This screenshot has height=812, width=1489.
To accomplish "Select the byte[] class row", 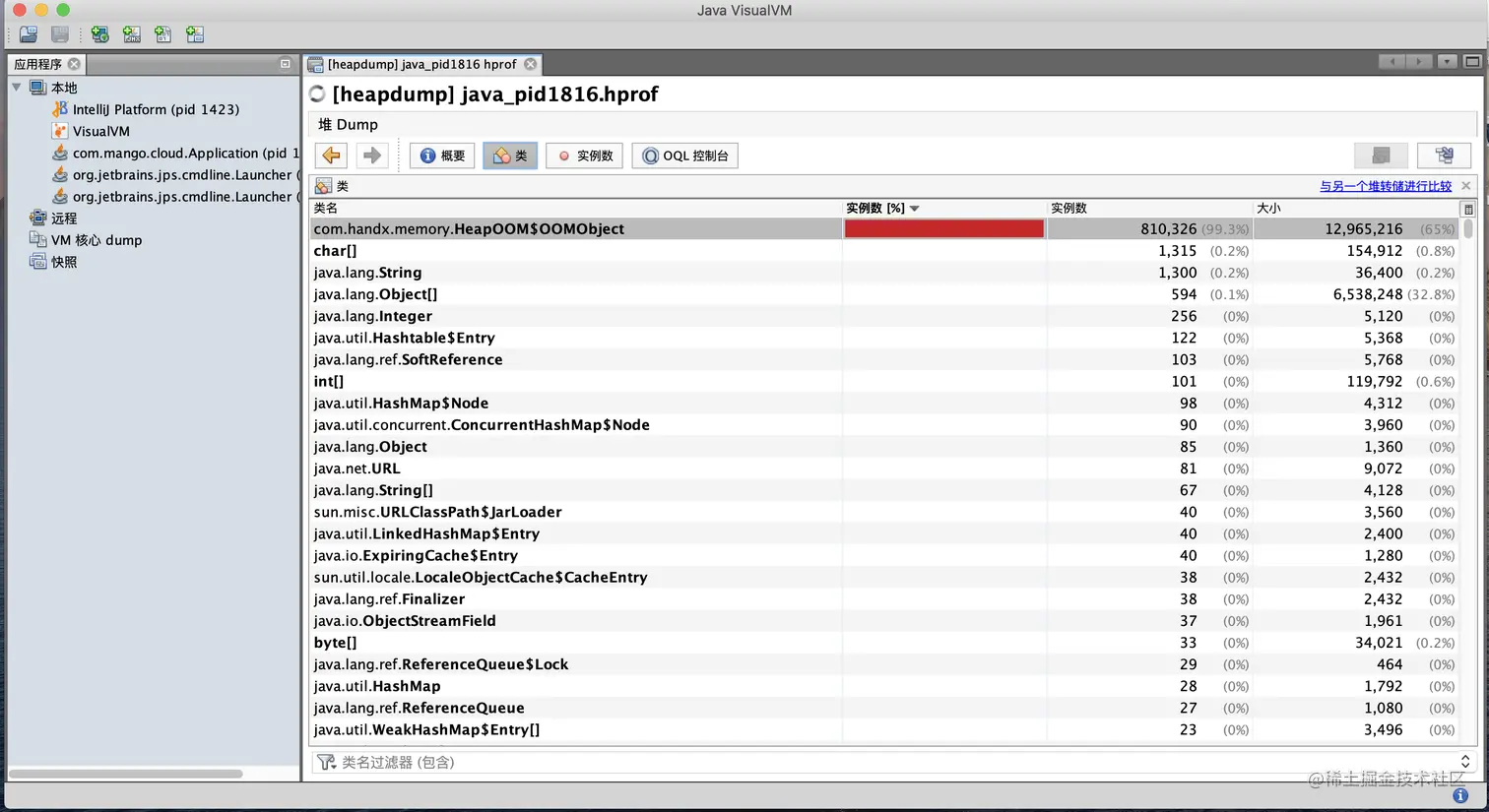I will point(885,643).
